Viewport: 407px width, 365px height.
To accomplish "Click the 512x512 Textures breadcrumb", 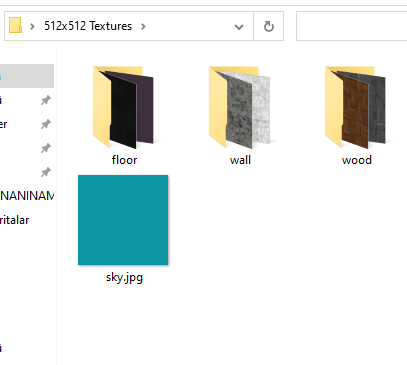I will [x=88, y=26].
